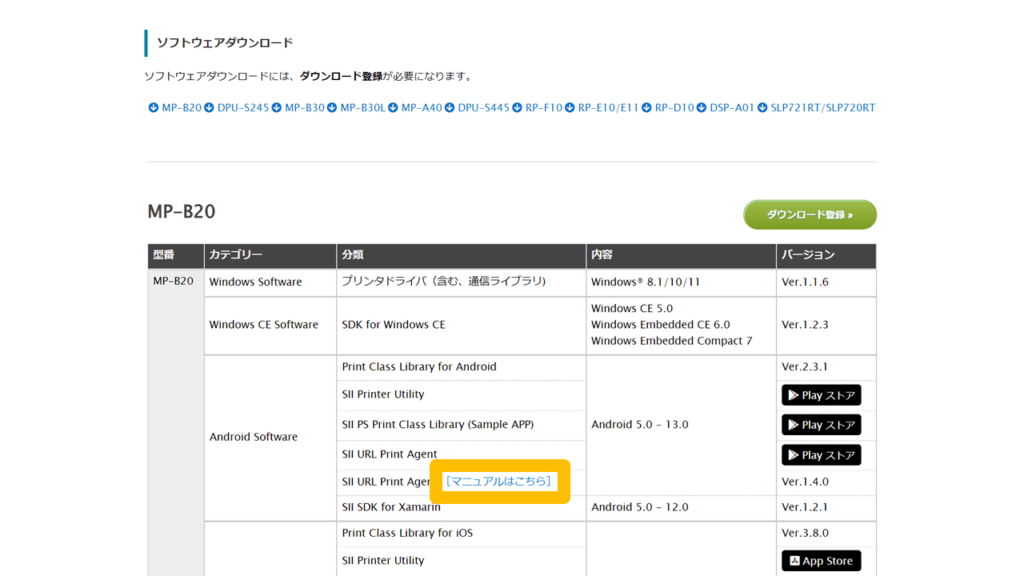Click the 分類 column header
The width and height of the screenshot is (1024, 576).
point(461,255)
